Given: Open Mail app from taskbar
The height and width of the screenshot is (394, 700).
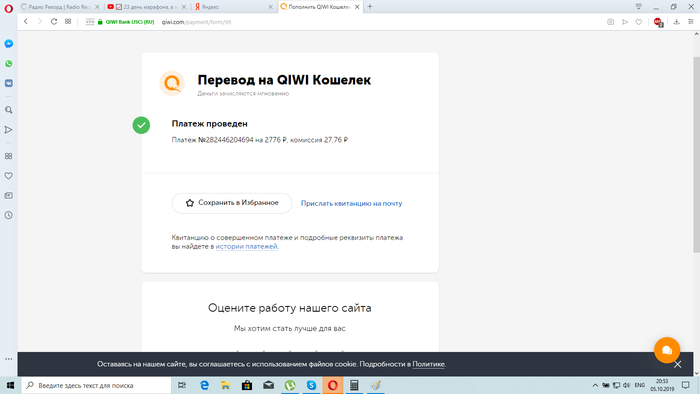Looking at the screenshot, I should (268, 385).
